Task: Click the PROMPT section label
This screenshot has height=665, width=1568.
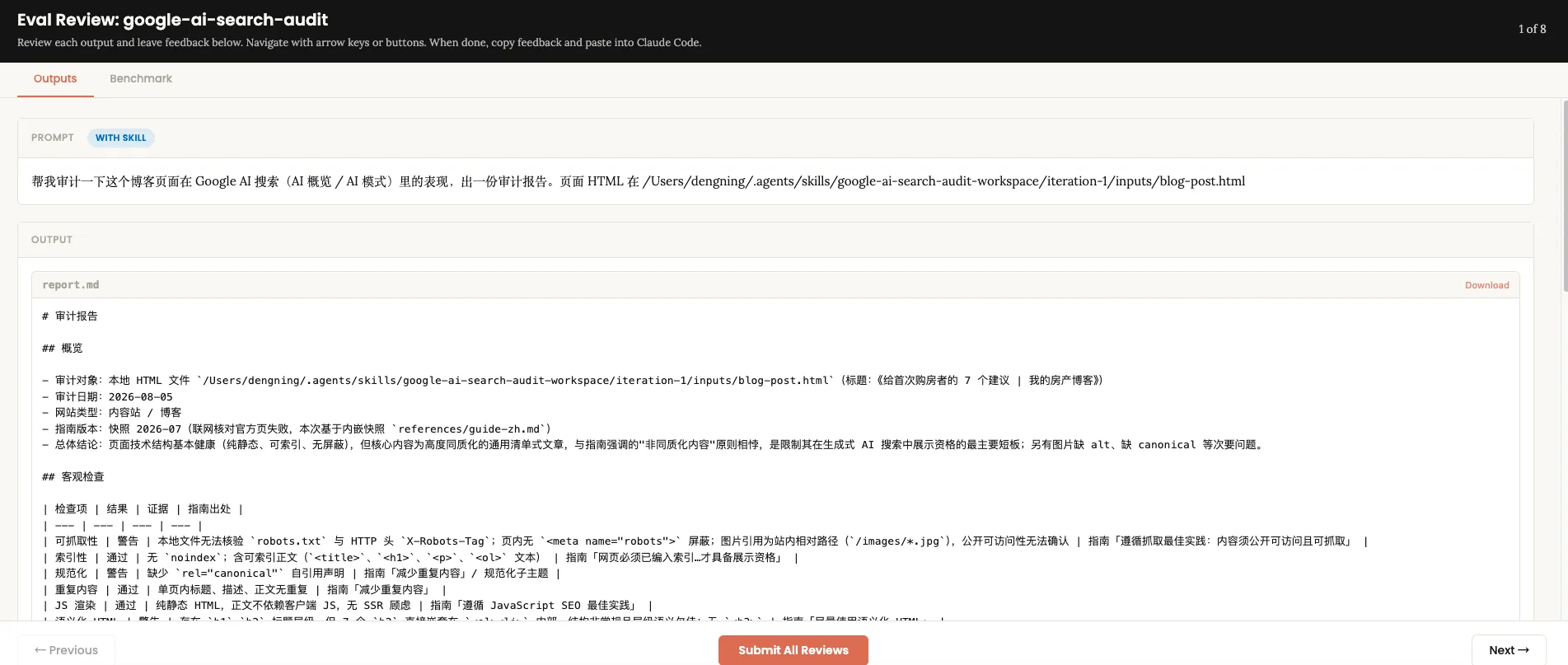Action: click(x=52, y=138)
